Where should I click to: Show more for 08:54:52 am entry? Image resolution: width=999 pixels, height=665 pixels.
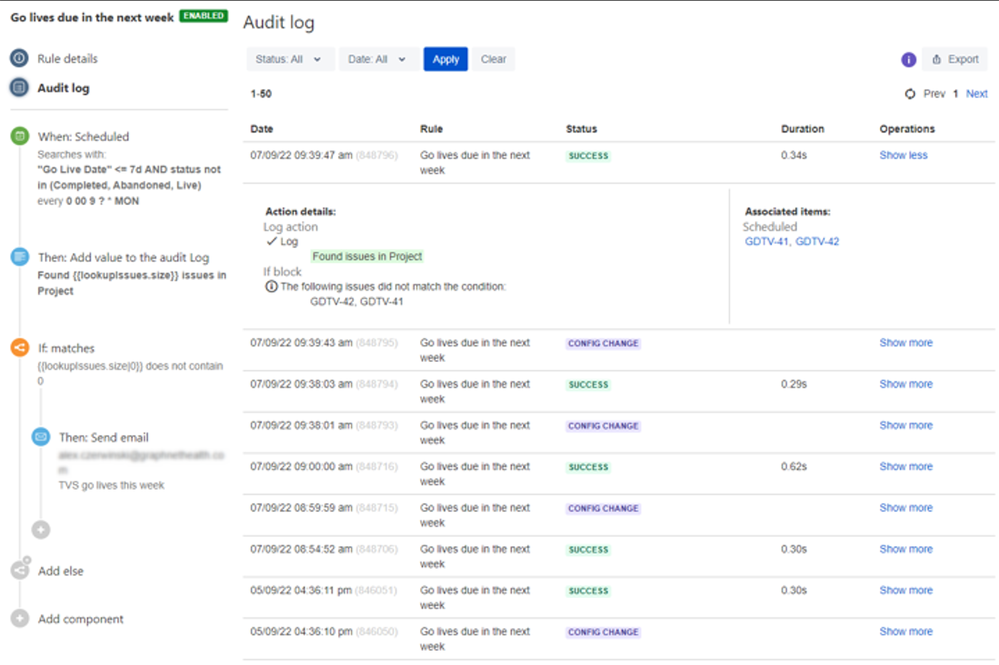pyautogui.click(x=906, y=549)
